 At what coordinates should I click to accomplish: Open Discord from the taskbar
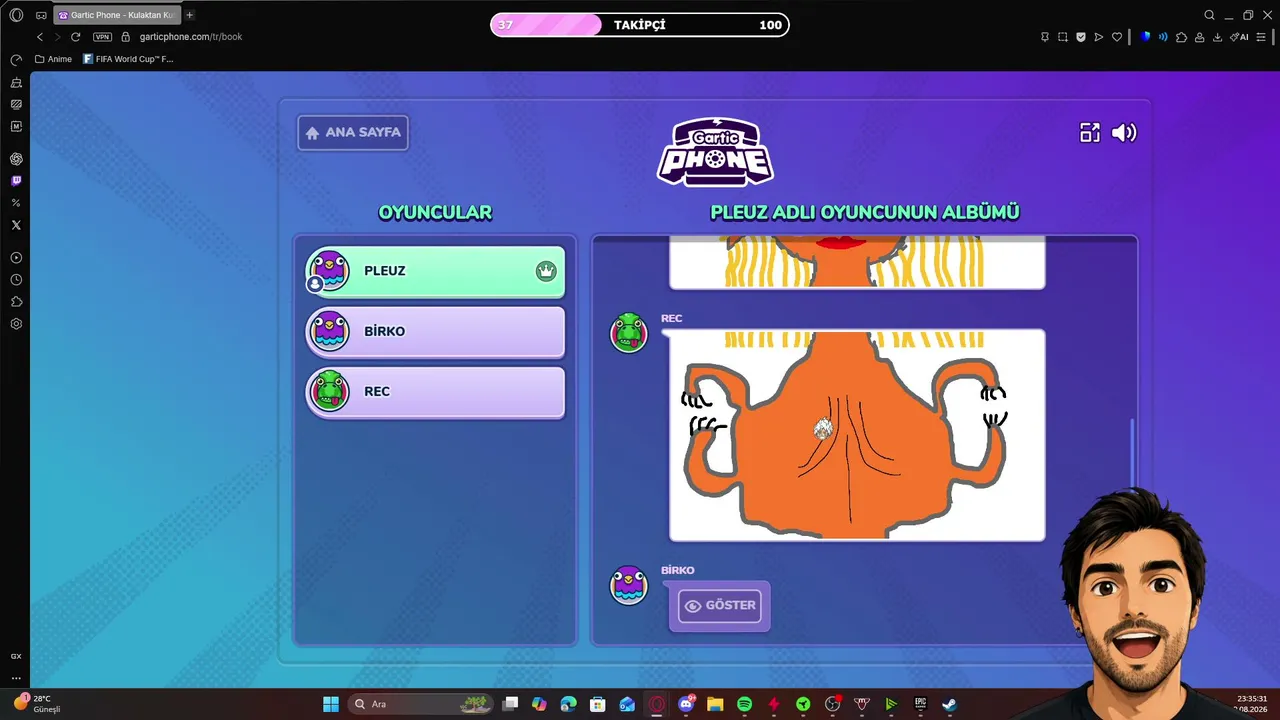click(686, 704)
